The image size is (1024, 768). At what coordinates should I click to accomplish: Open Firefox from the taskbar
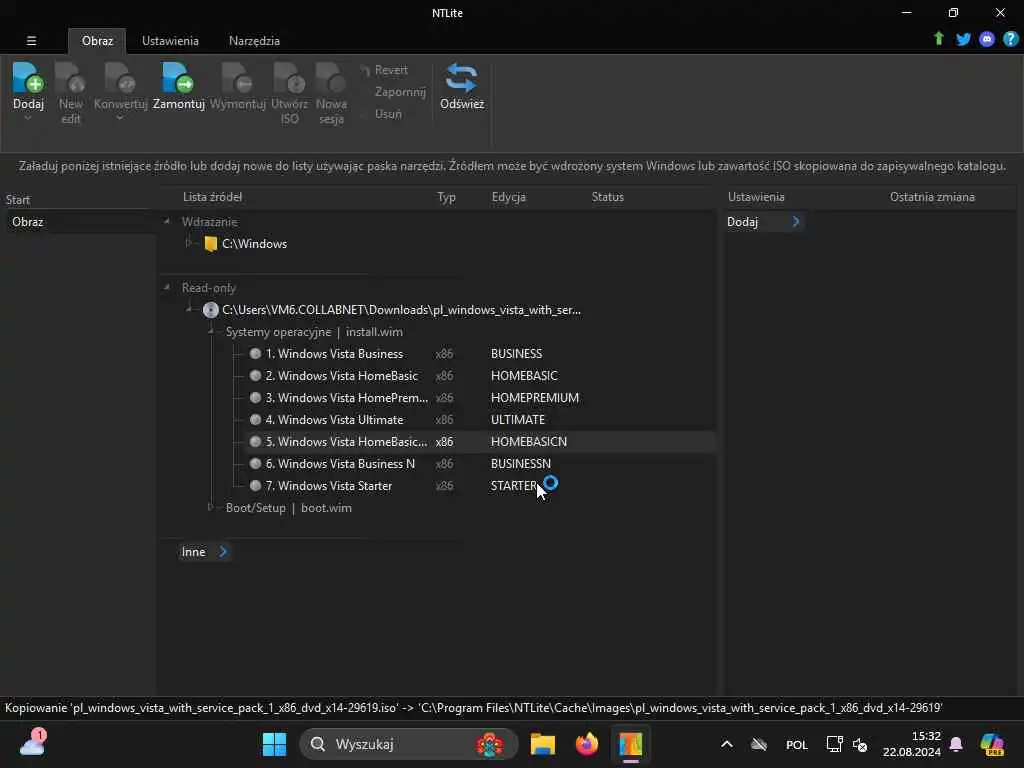pos(586,744)
